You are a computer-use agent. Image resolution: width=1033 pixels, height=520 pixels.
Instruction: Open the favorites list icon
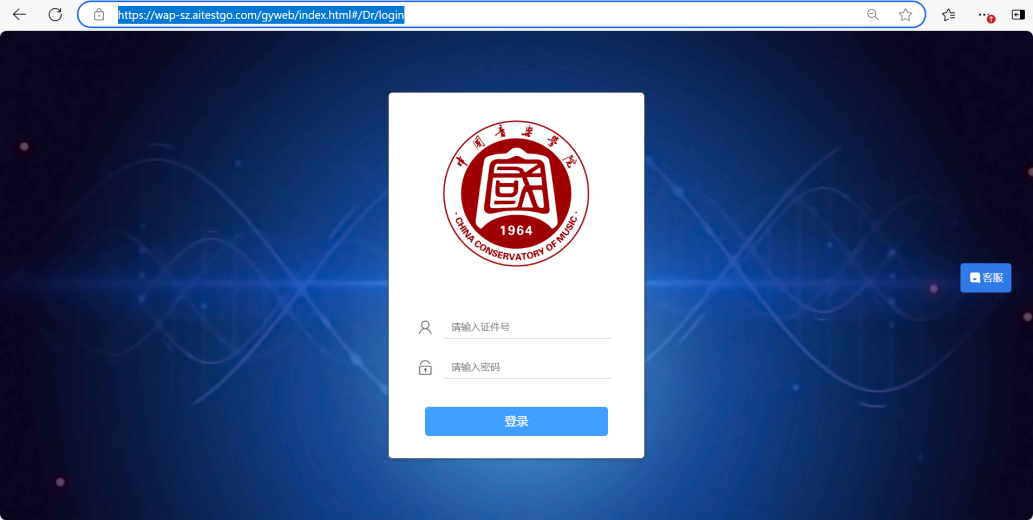coord(948,14)
